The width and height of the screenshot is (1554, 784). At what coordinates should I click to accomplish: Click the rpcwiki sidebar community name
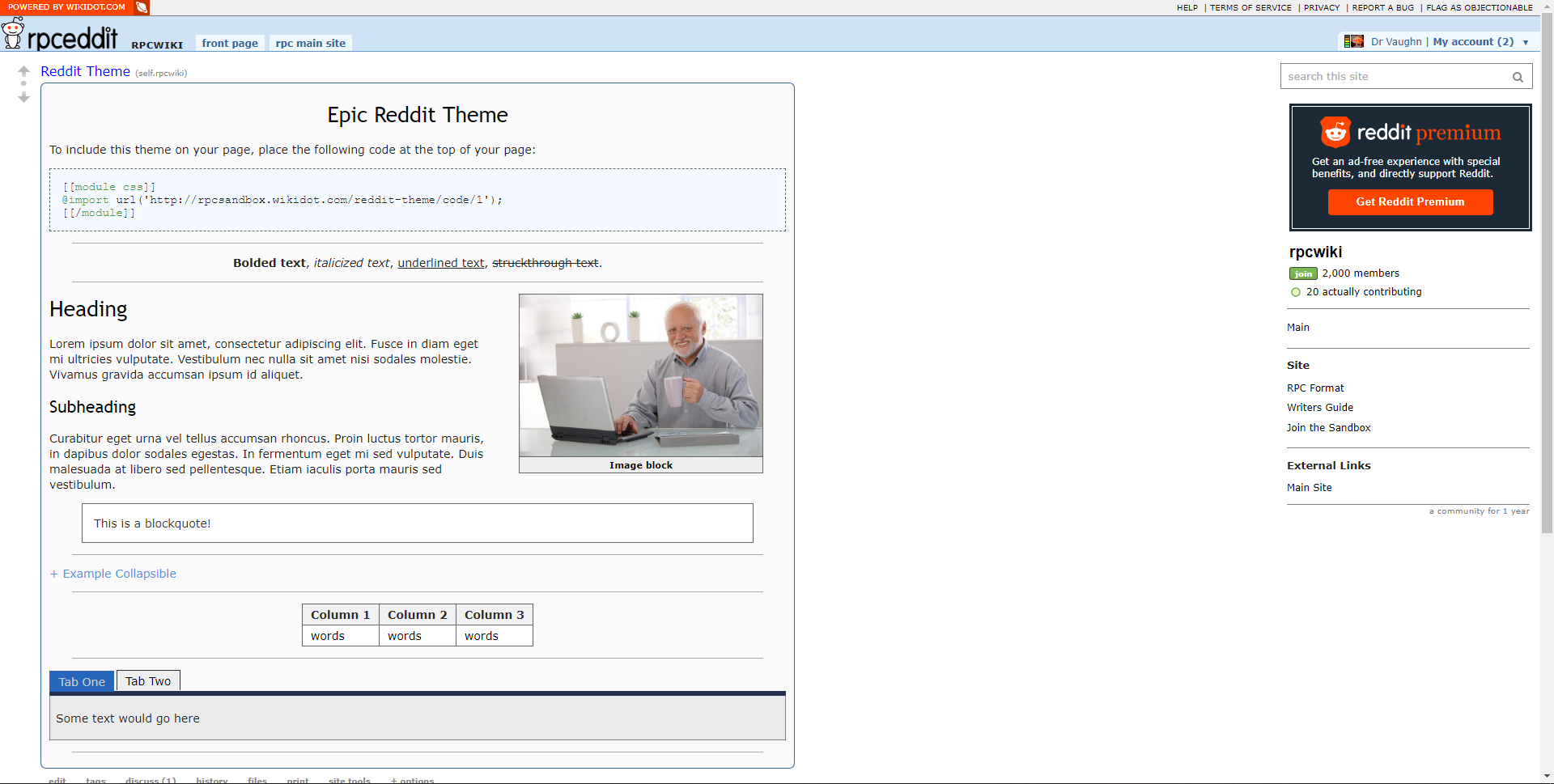tap(1315, 252)
